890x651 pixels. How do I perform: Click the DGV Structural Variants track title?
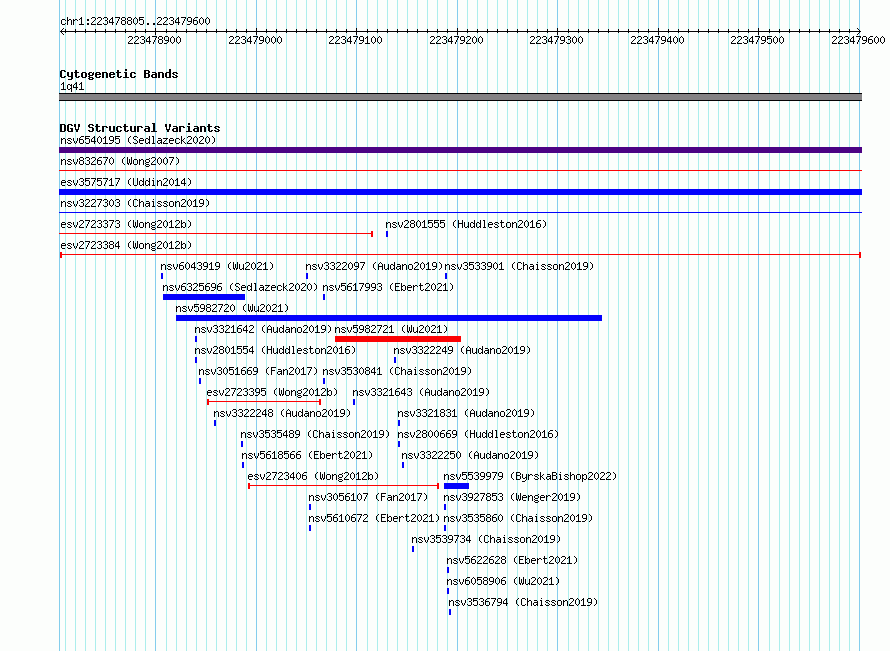click(x=140, y=128)
